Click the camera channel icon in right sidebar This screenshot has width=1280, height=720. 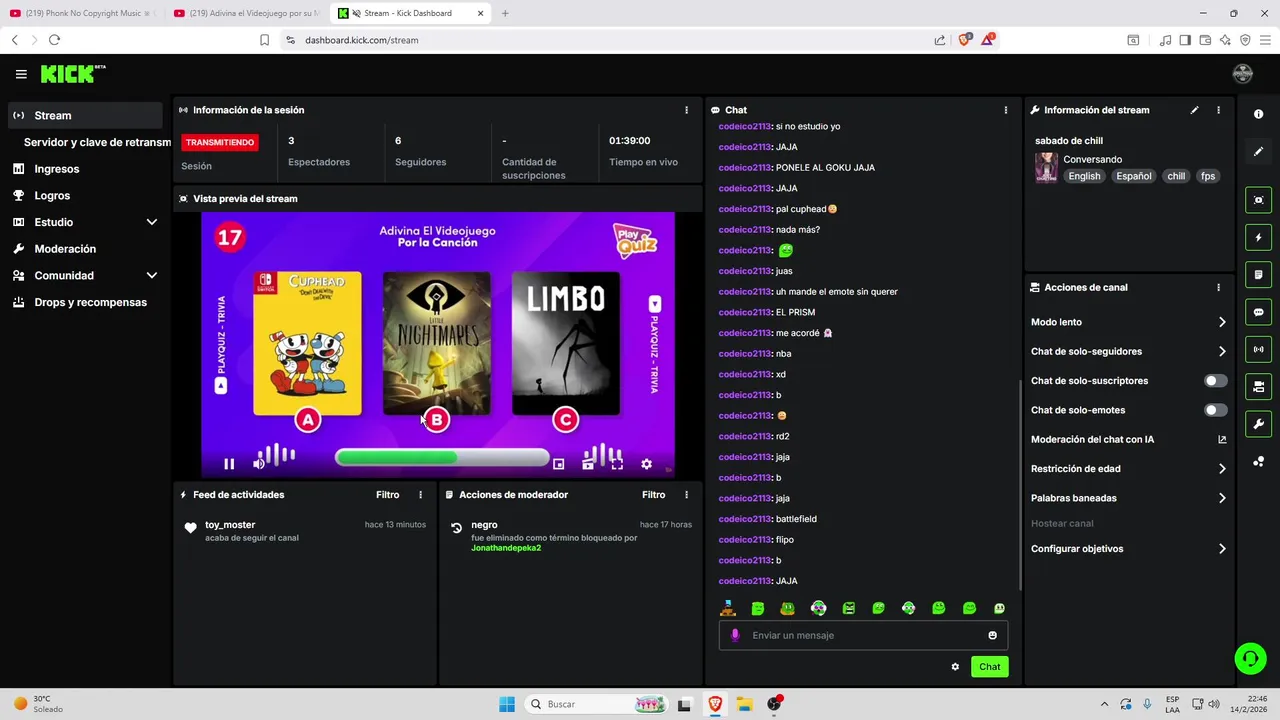[x=1258, y=387]
